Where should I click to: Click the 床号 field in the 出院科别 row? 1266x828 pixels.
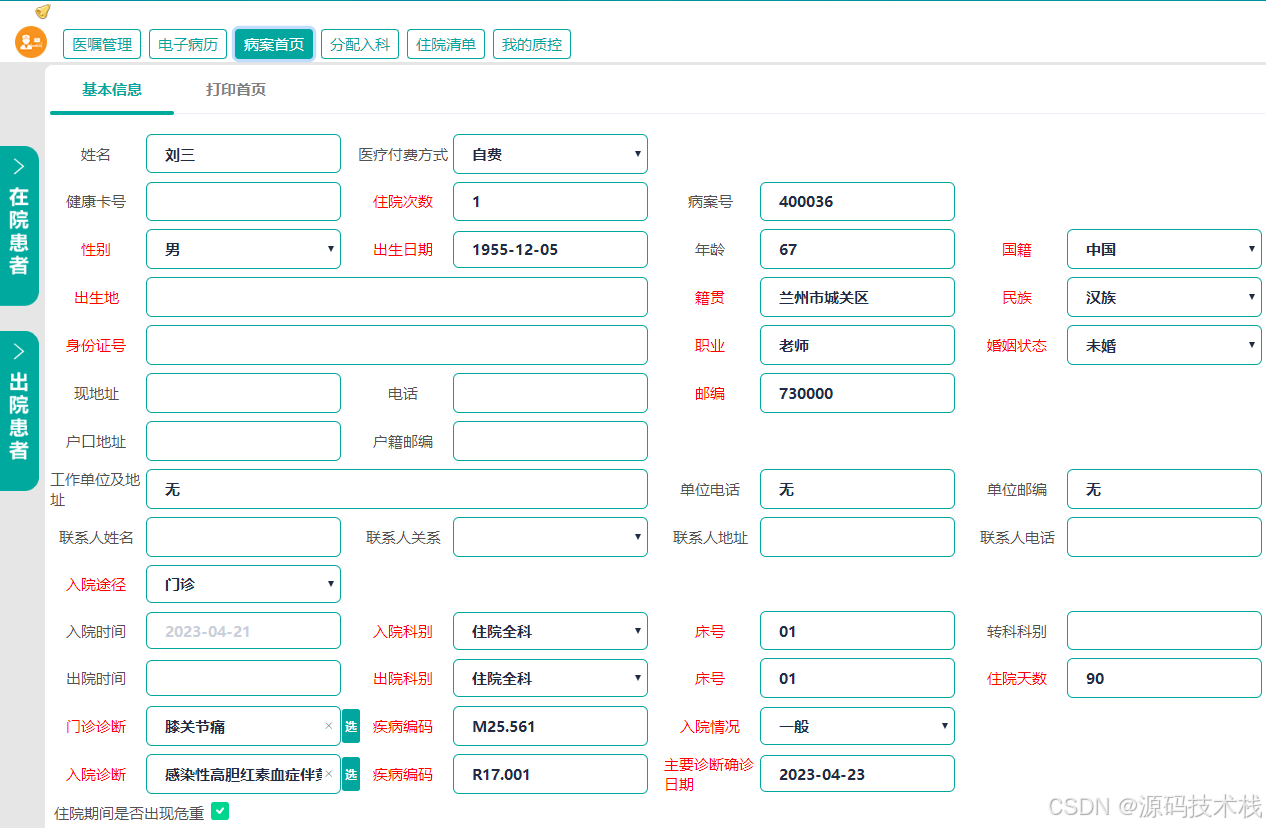pos(857,678)
